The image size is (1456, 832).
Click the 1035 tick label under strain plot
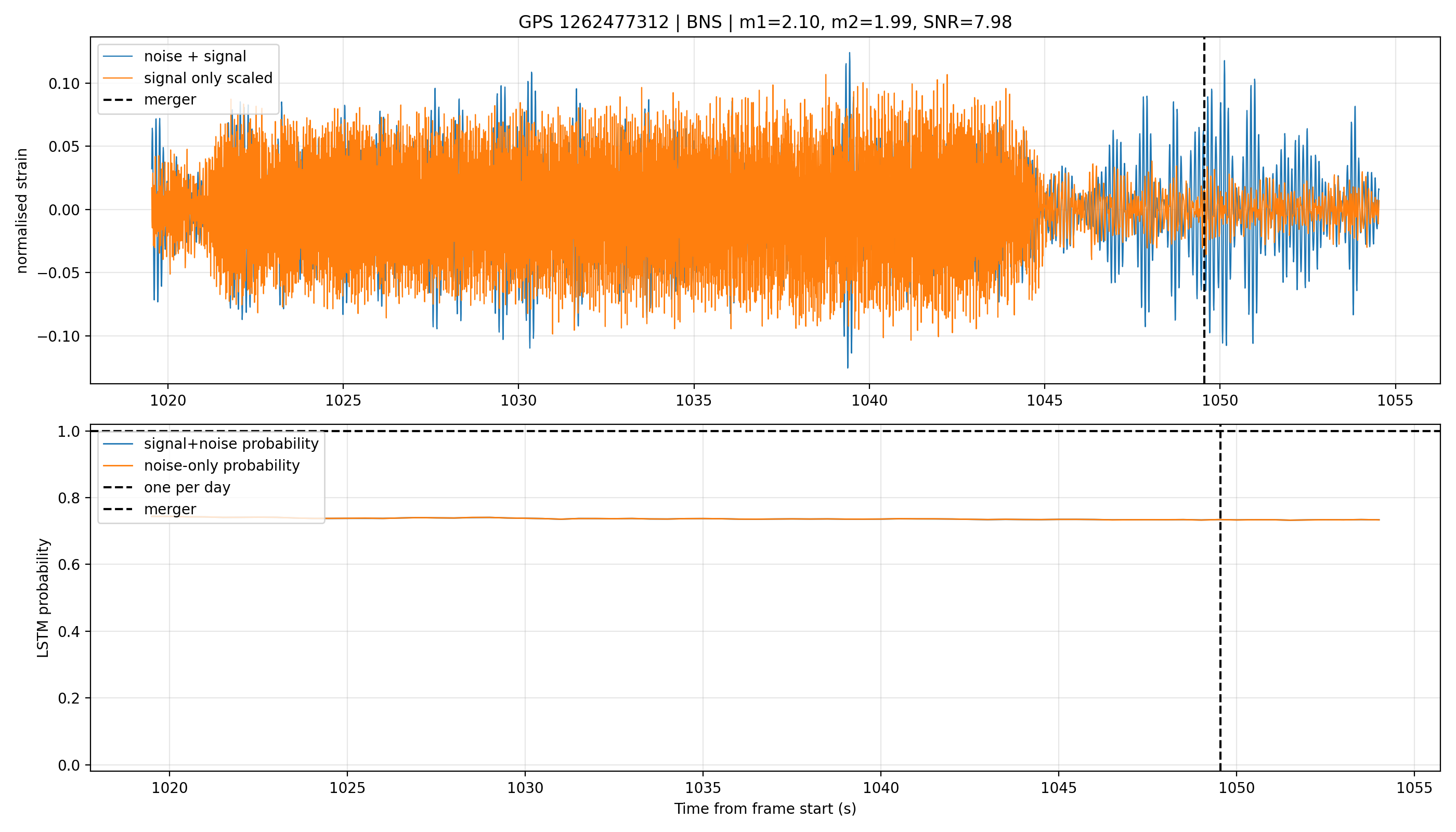click(694, 400)
